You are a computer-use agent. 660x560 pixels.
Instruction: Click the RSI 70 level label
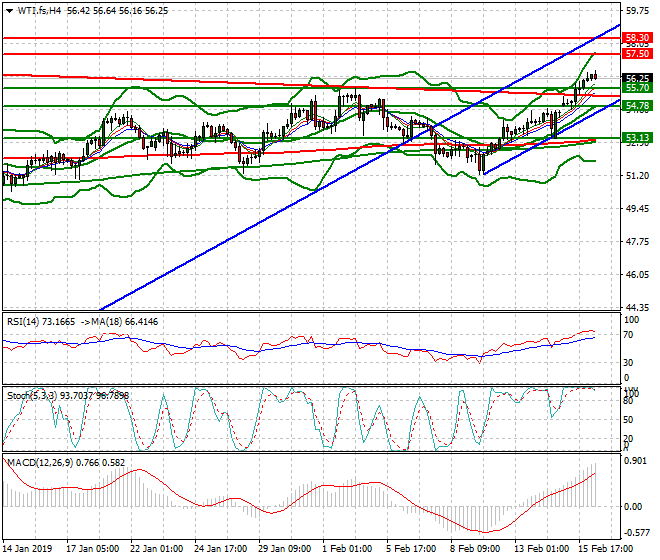(x=628, y=335)
